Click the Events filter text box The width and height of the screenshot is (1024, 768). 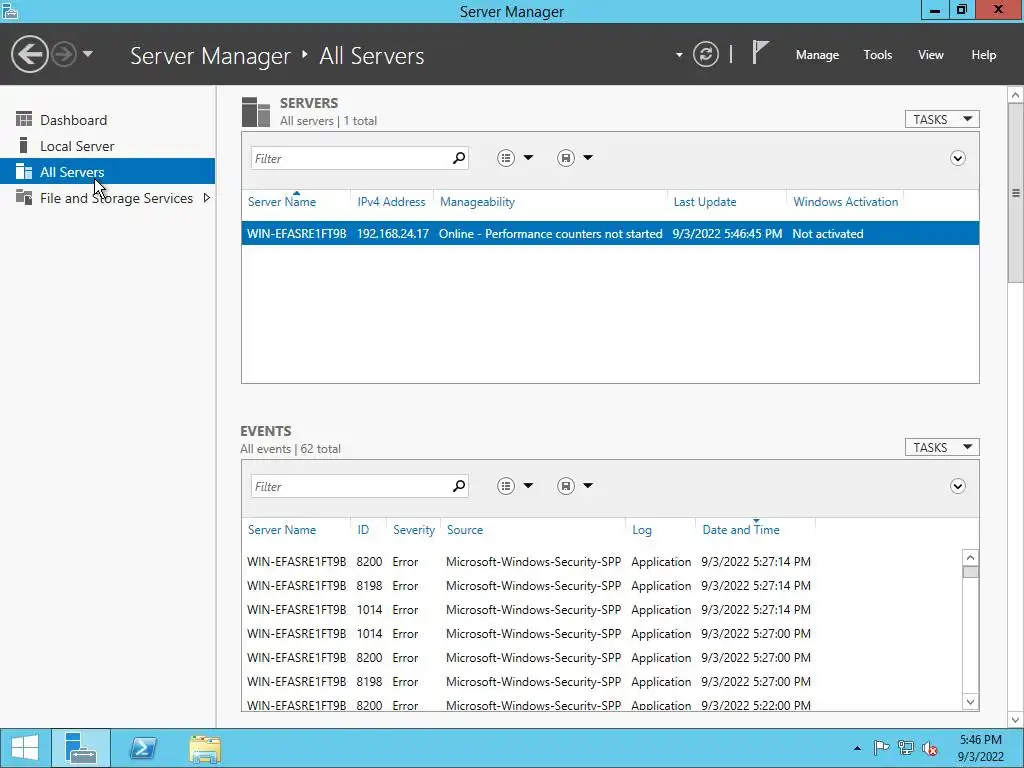(x=351, y=486)
